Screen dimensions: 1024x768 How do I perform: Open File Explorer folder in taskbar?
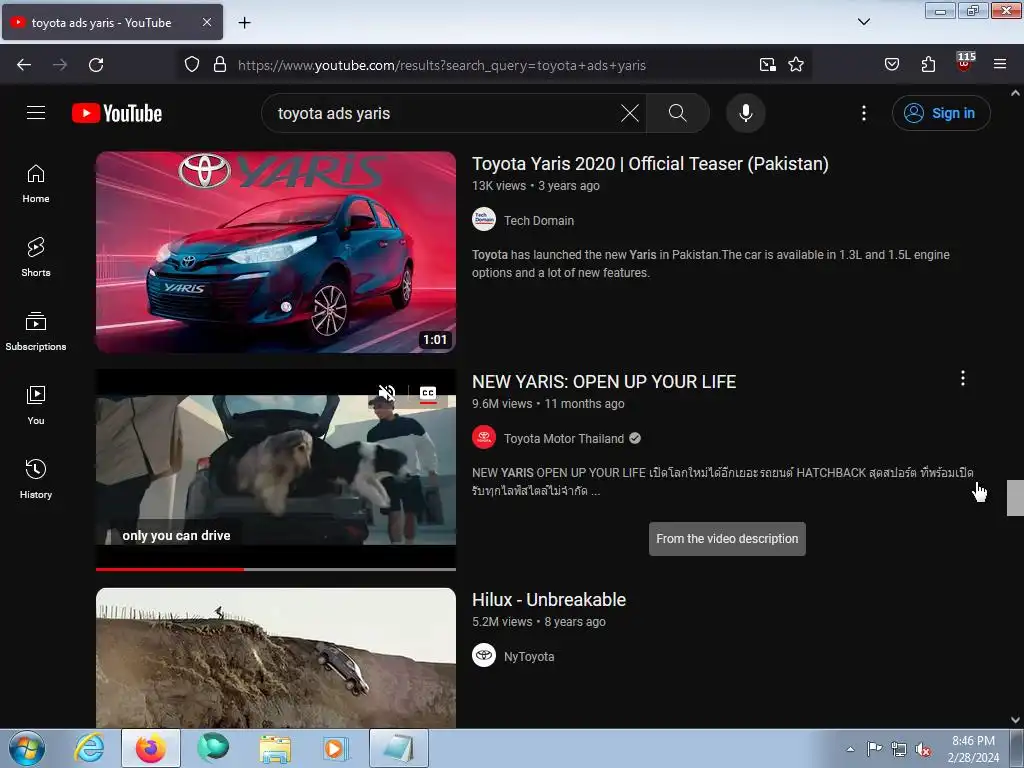pos(275,748)
